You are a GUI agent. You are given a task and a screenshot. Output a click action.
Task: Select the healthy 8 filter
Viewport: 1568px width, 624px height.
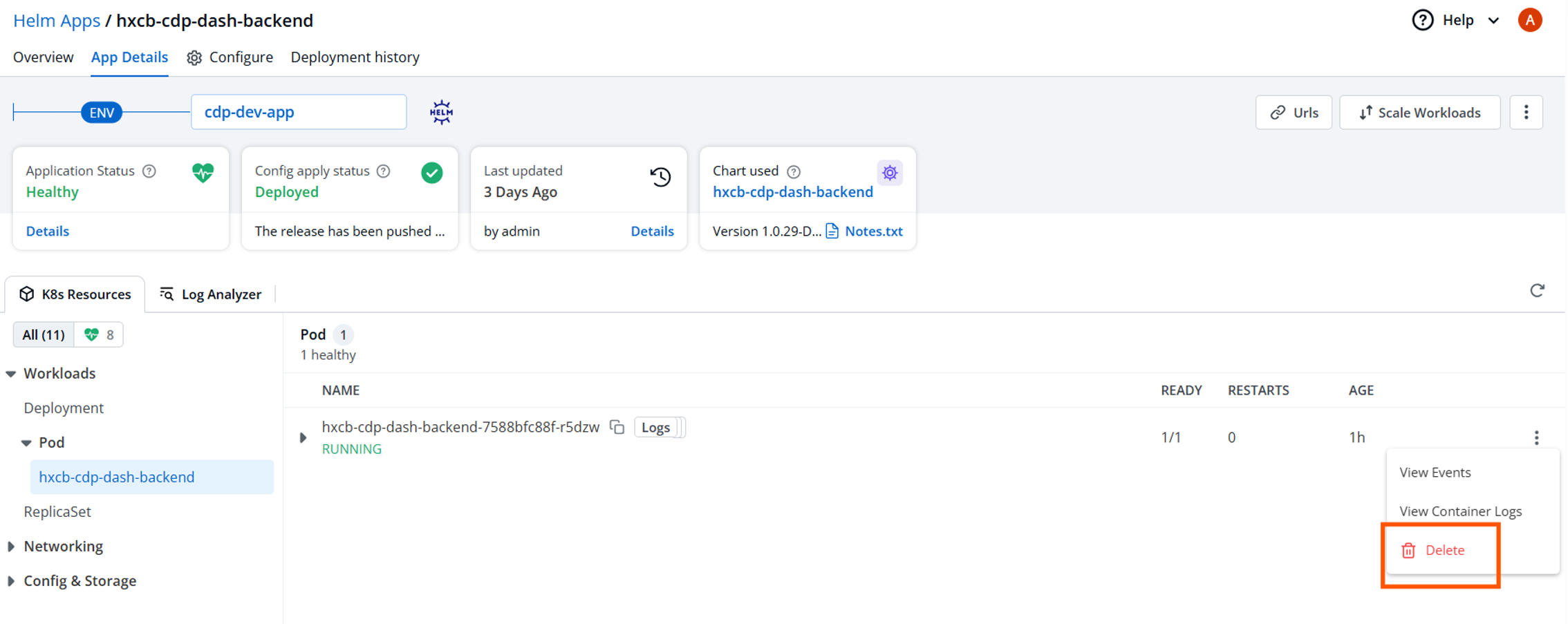point(99,335)
